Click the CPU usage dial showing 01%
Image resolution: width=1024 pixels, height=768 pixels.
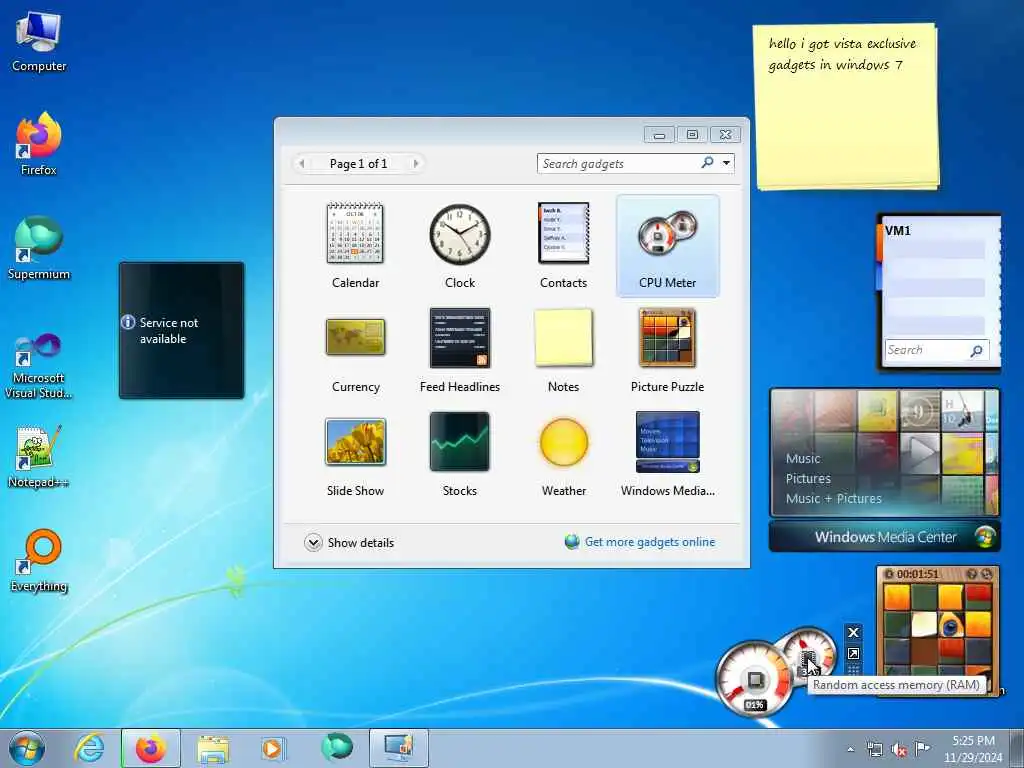point(754,679)
